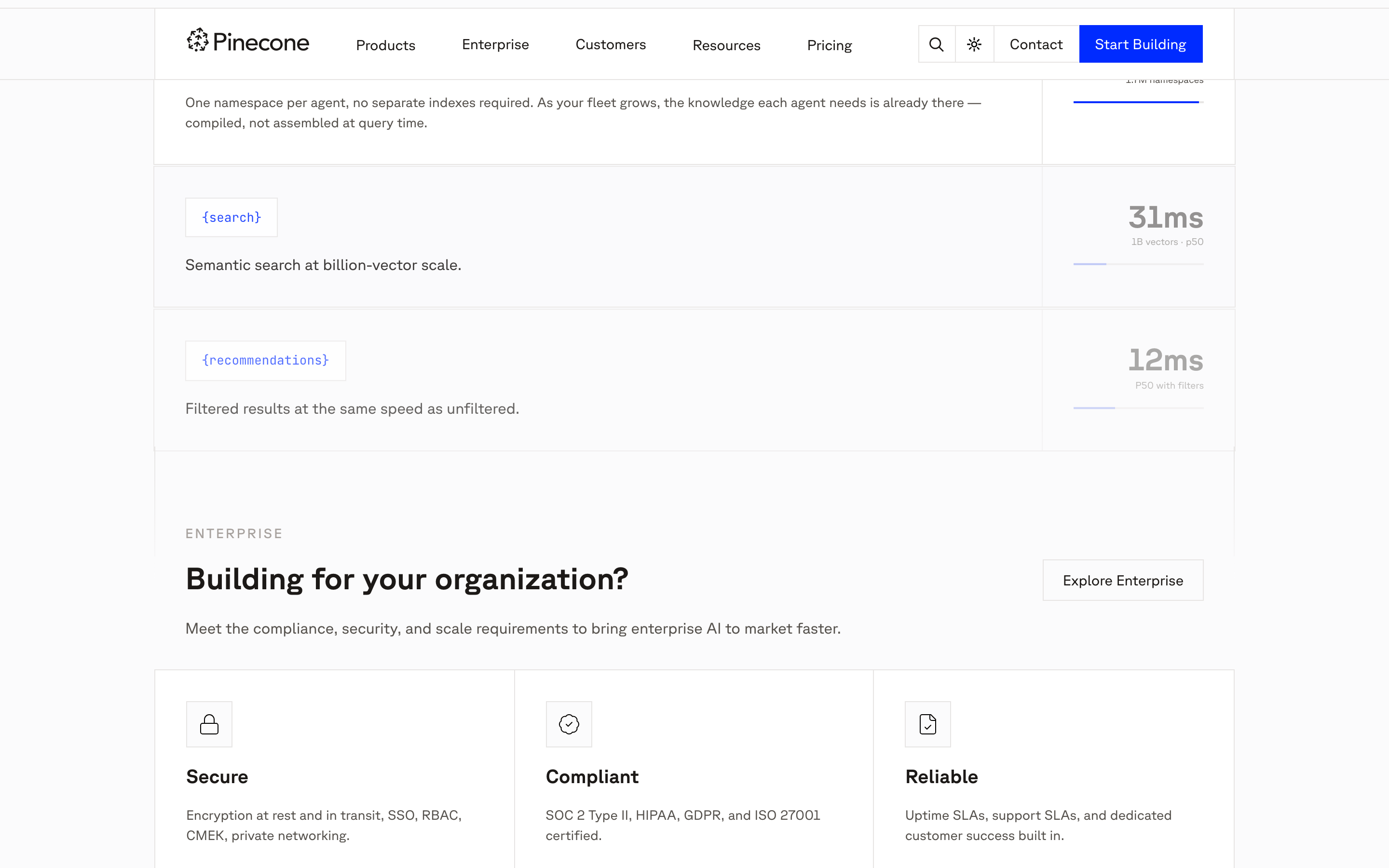The height and width of the screenshot is (868, 1389).
Task: Click the 31ms latency figure
Action: 1166,218
